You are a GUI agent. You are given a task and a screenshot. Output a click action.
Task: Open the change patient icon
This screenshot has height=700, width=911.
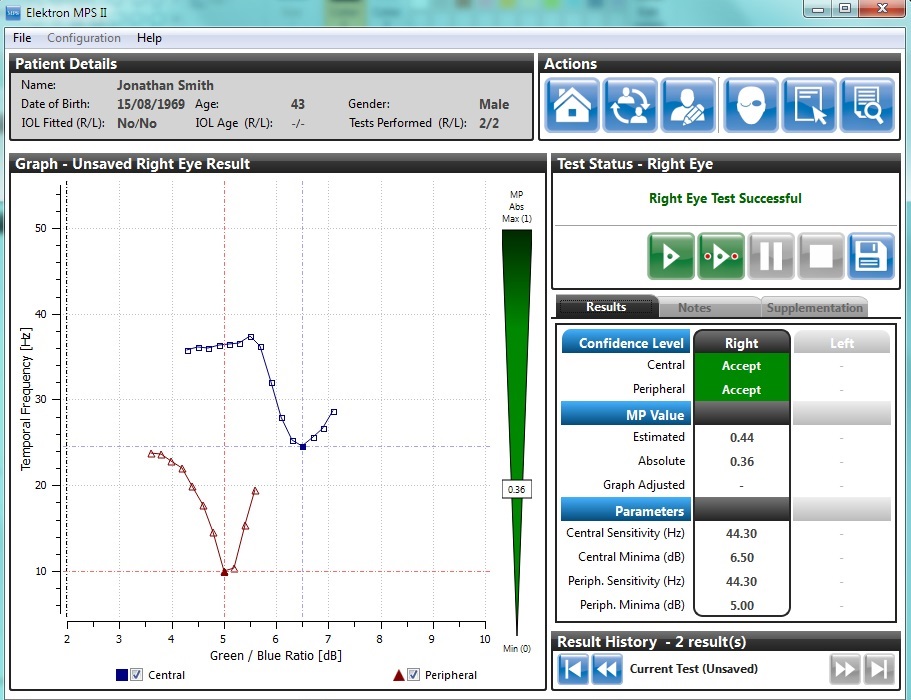[630, 105]
